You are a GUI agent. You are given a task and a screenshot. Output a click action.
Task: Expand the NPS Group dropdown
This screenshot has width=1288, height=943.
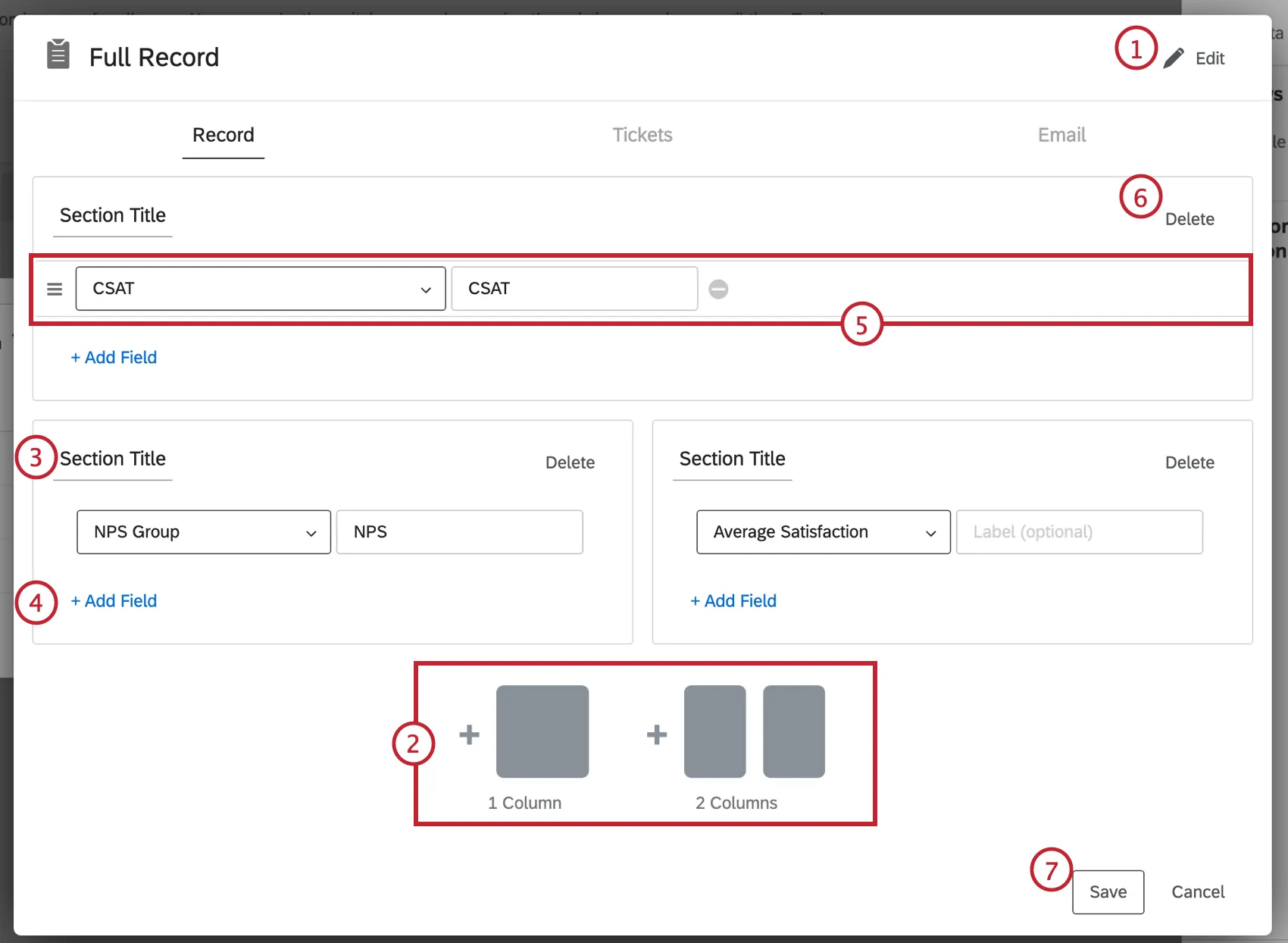click(203, 532)
